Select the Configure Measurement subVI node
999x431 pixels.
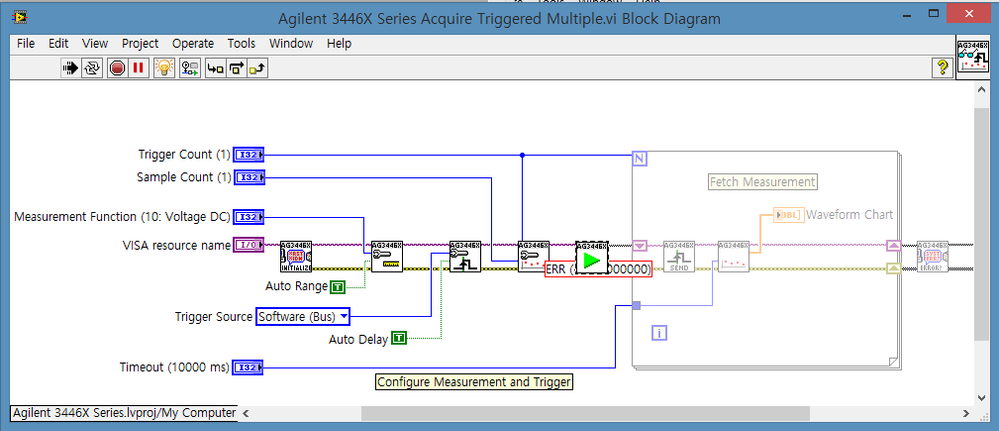click(x=387, y=257)
